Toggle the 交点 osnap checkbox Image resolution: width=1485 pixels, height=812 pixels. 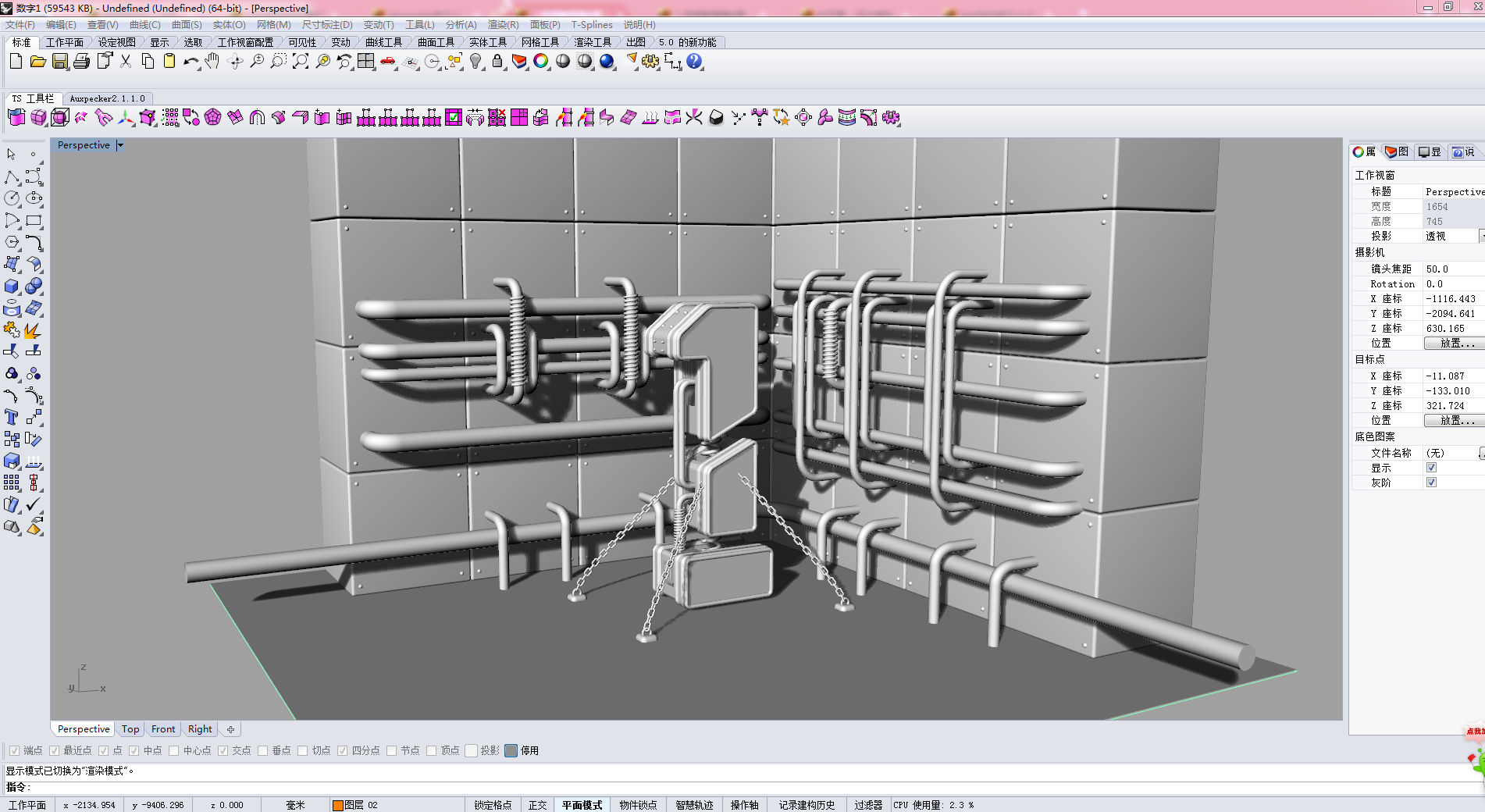pos(223,750)
